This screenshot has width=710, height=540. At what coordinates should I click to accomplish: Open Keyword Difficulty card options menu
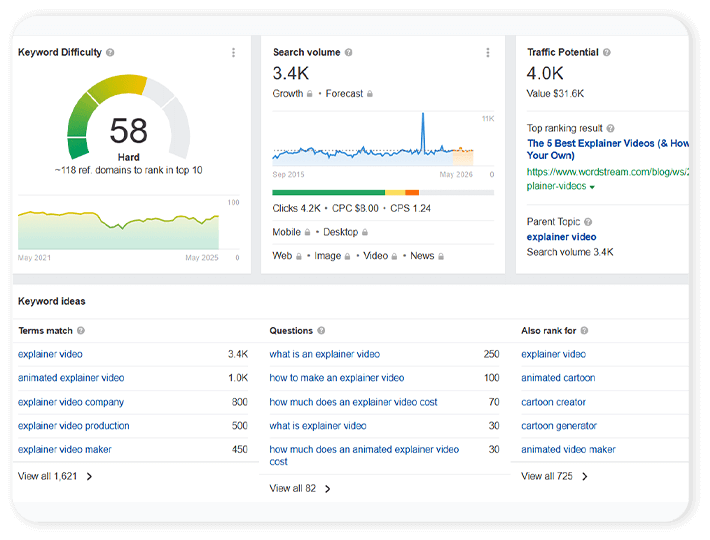click(234, 53)
